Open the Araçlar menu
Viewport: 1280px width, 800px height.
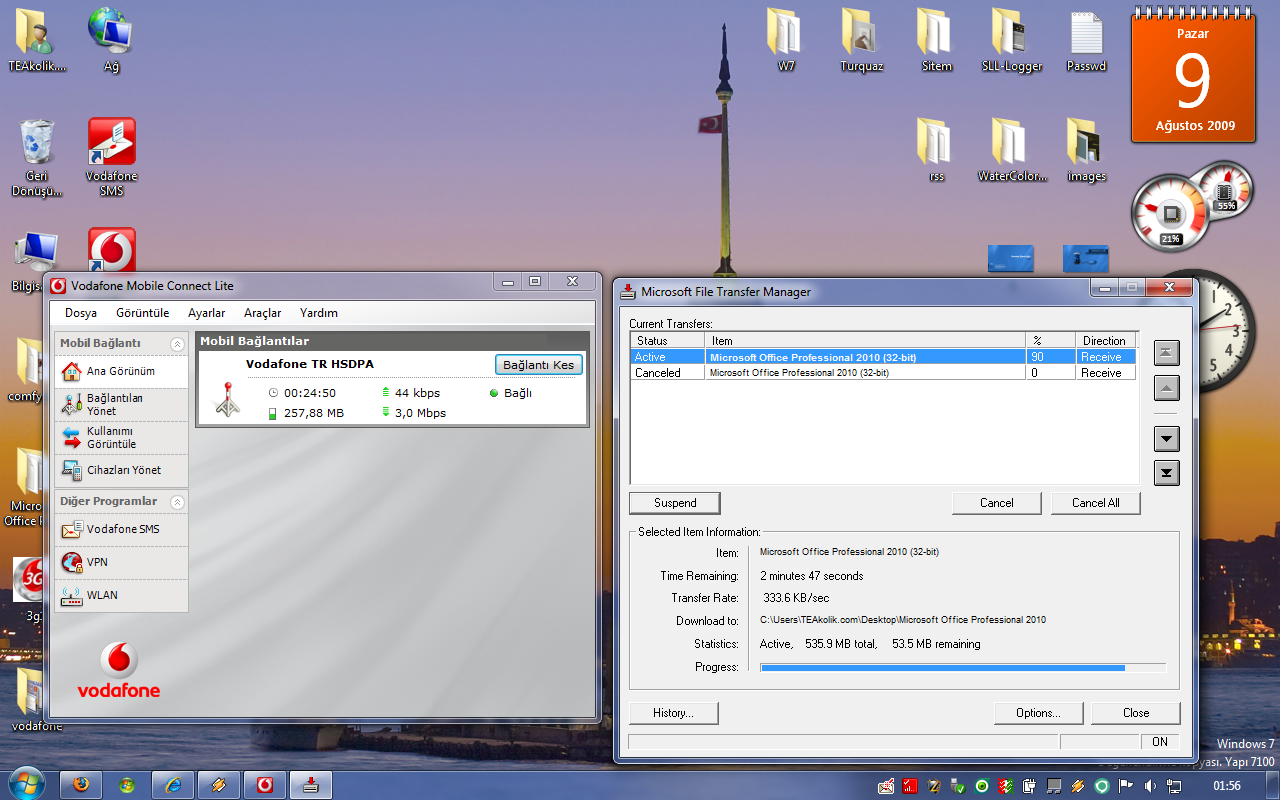click(263, 313)
